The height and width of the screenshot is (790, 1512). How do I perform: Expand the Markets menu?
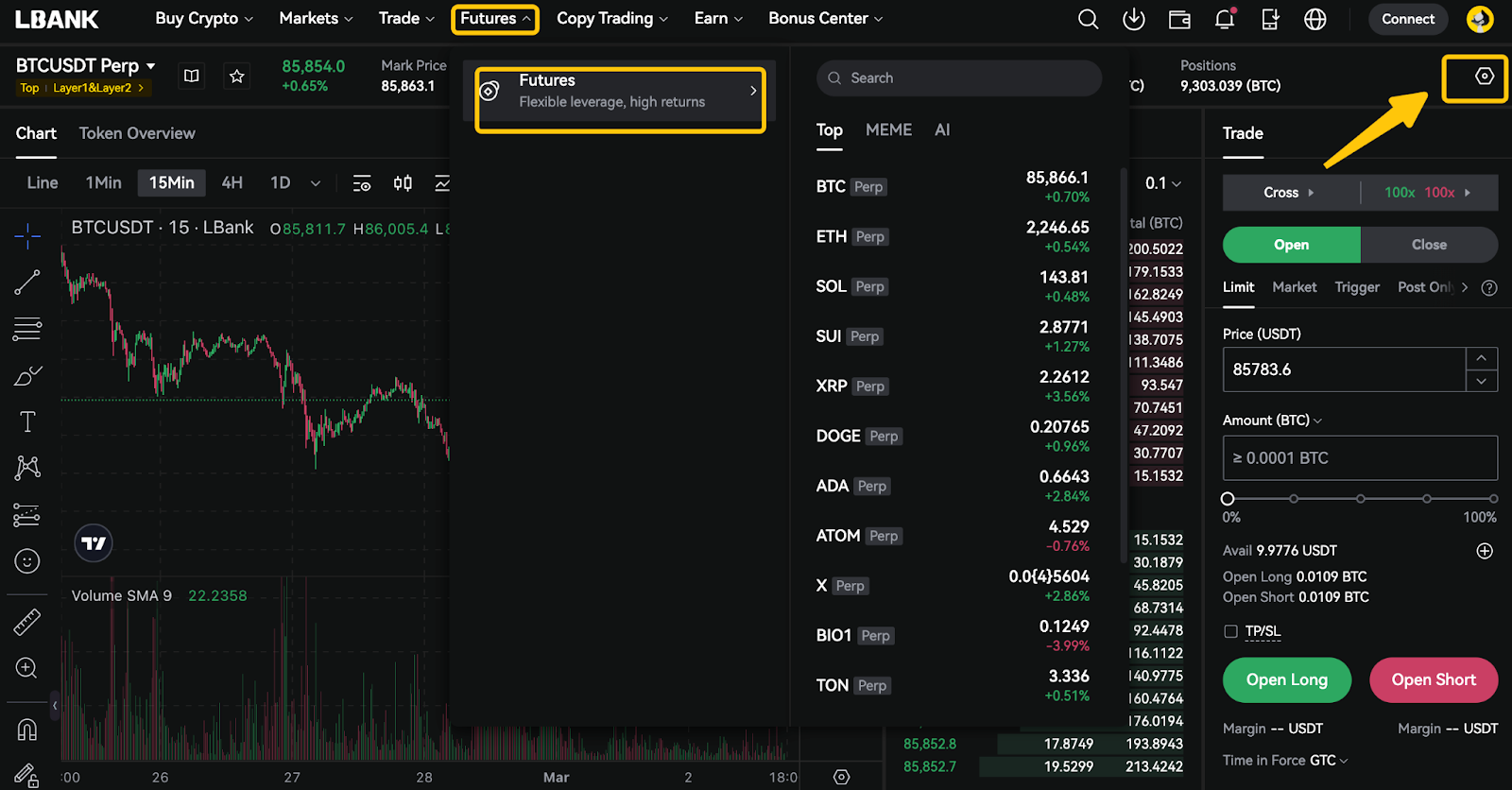pyautogui.click(x=316, y=19)
